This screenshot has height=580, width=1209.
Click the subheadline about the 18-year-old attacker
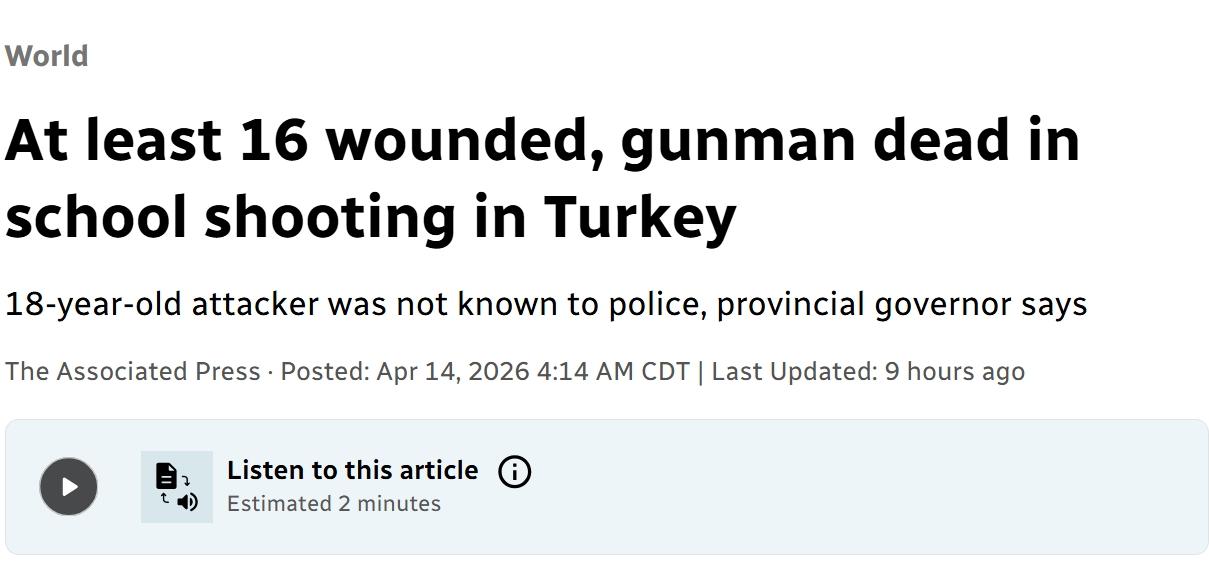click(x=546, y=304)
